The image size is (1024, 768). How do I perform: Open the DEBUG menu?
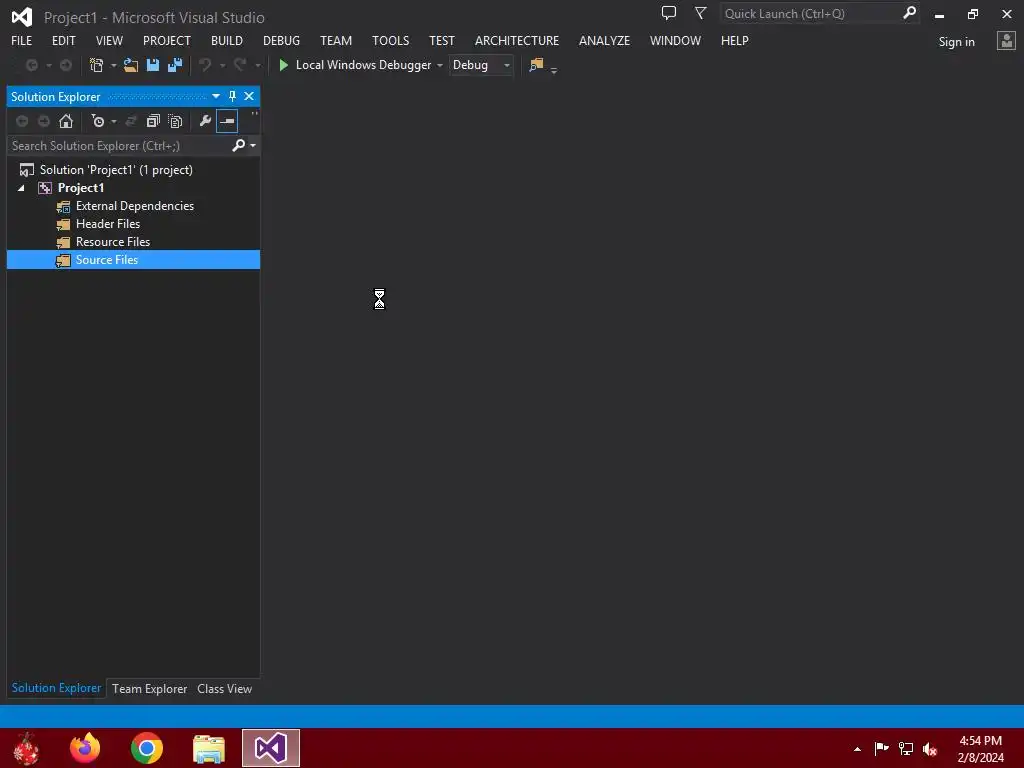[x=281, y=40]
